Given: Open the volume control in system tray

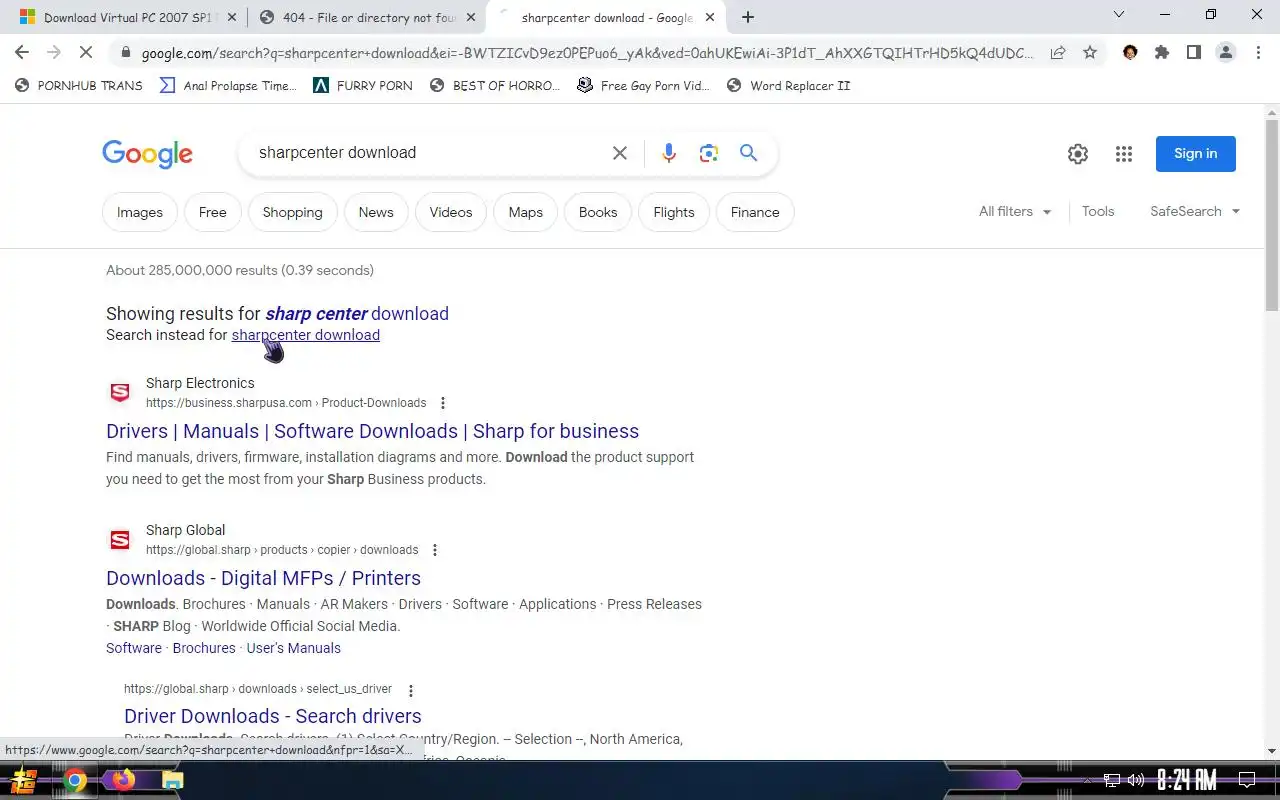Looking at the screenshot, I should point(1136,780).
